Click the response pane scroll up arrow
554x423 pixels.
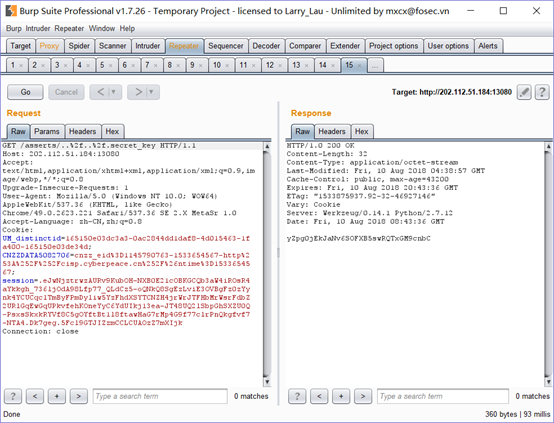548,146
